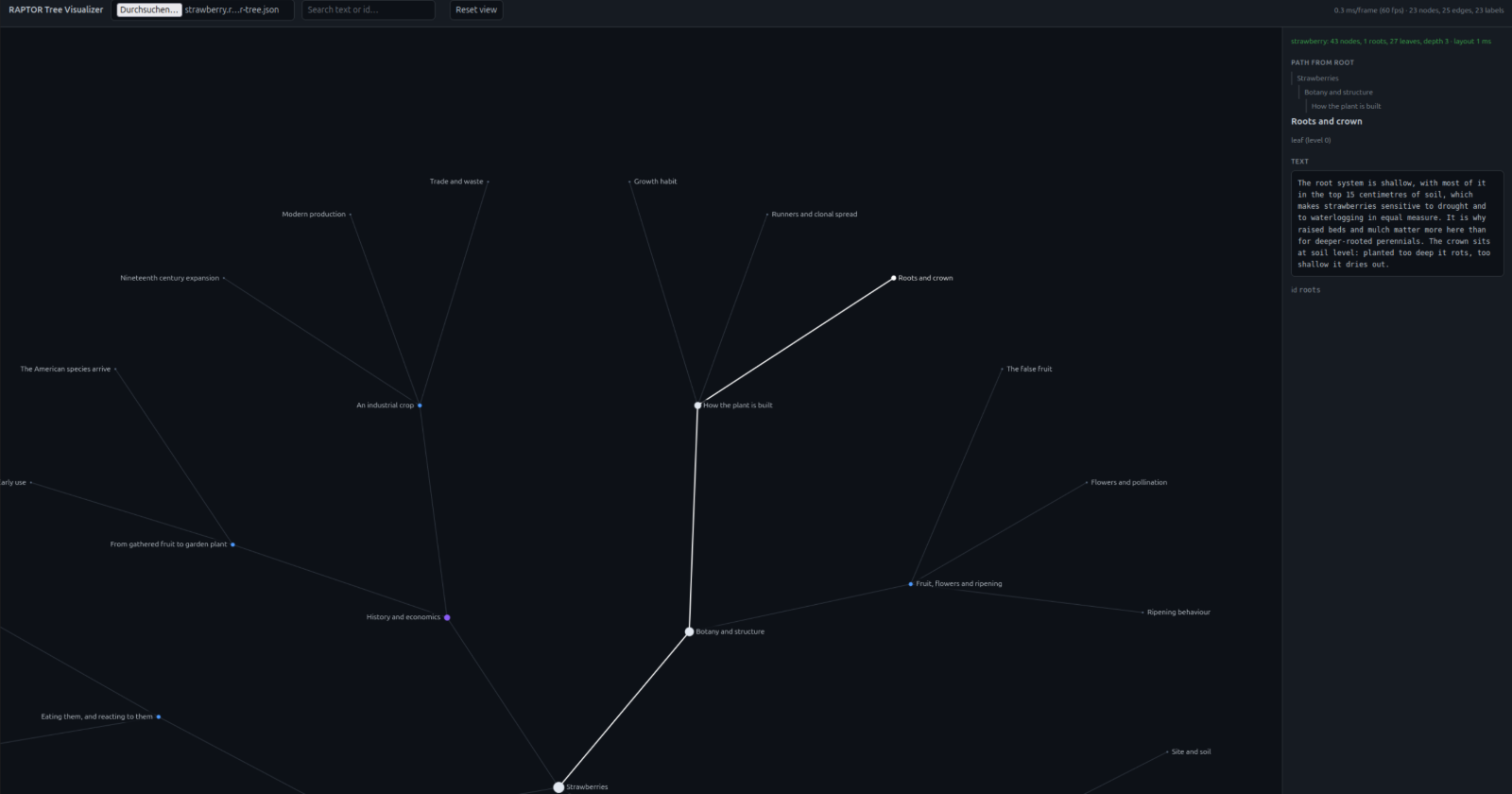Select the An industrial crop node
Screen dimensions: 1512x794
point(420,406)
